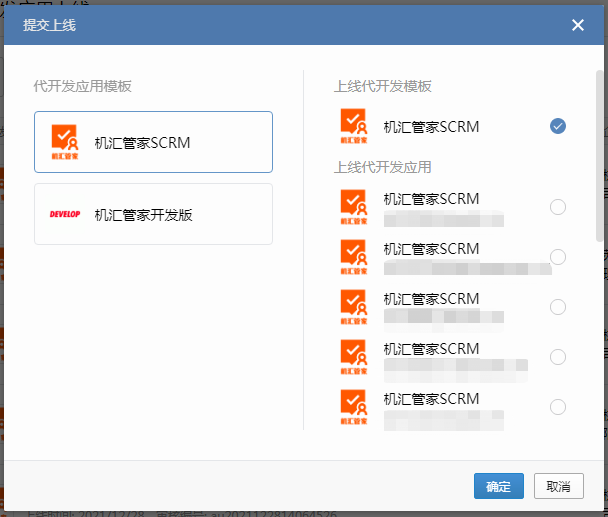Click 机汇管家SCRM text in the first 上线代开发应用 row
This screenshot has width=608, height=517.
point(431,199)
